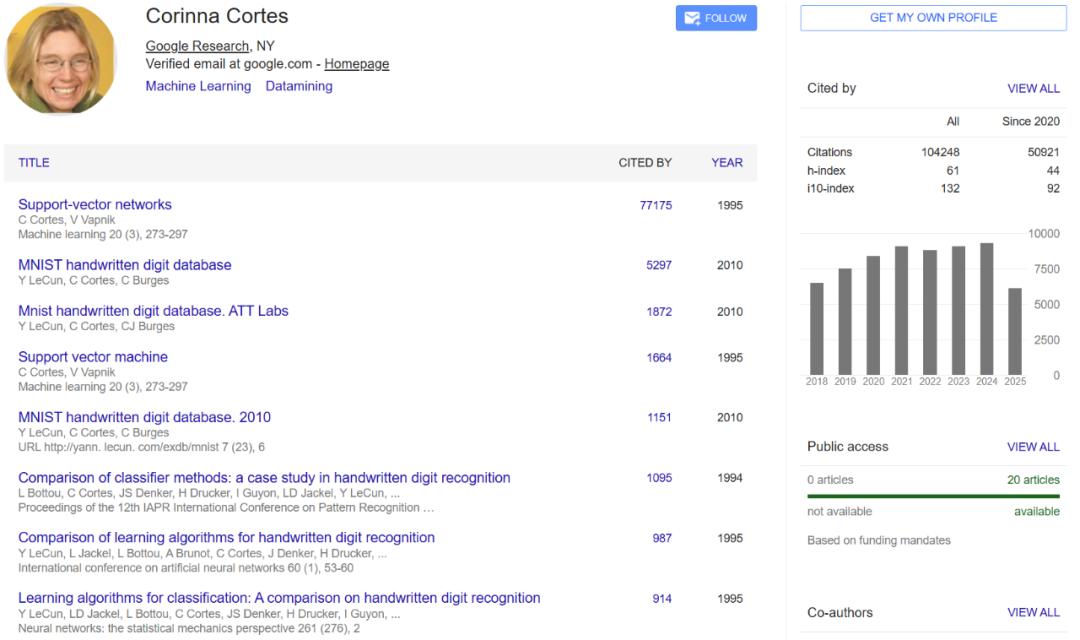This screenshot has height=640, width=1080.
Task: Click Get My Own Profile button
Action: (933, 18)
